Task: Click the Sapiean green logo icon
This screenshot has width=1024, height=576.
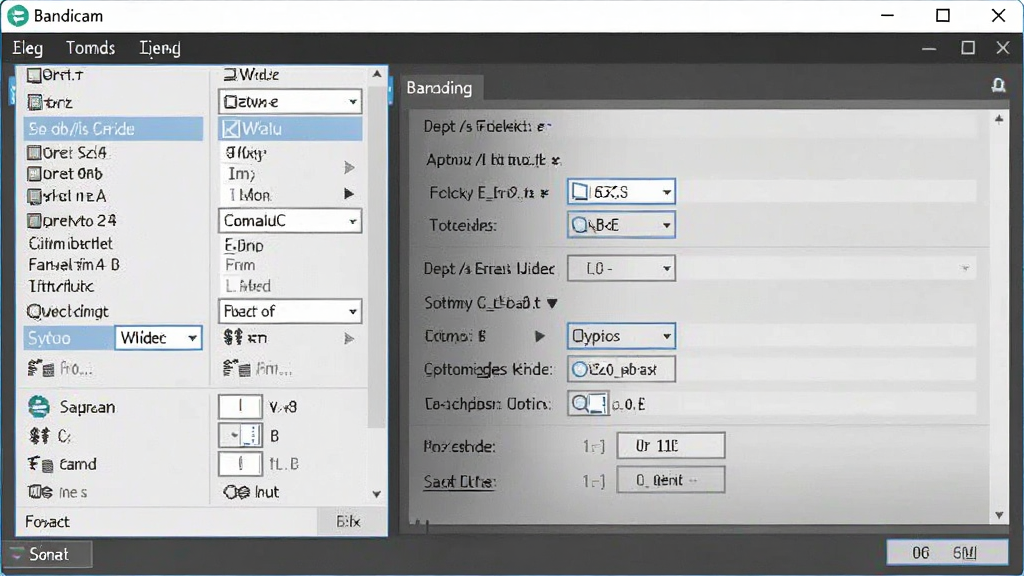Action: pyautogui.click(x=39, y=407)
